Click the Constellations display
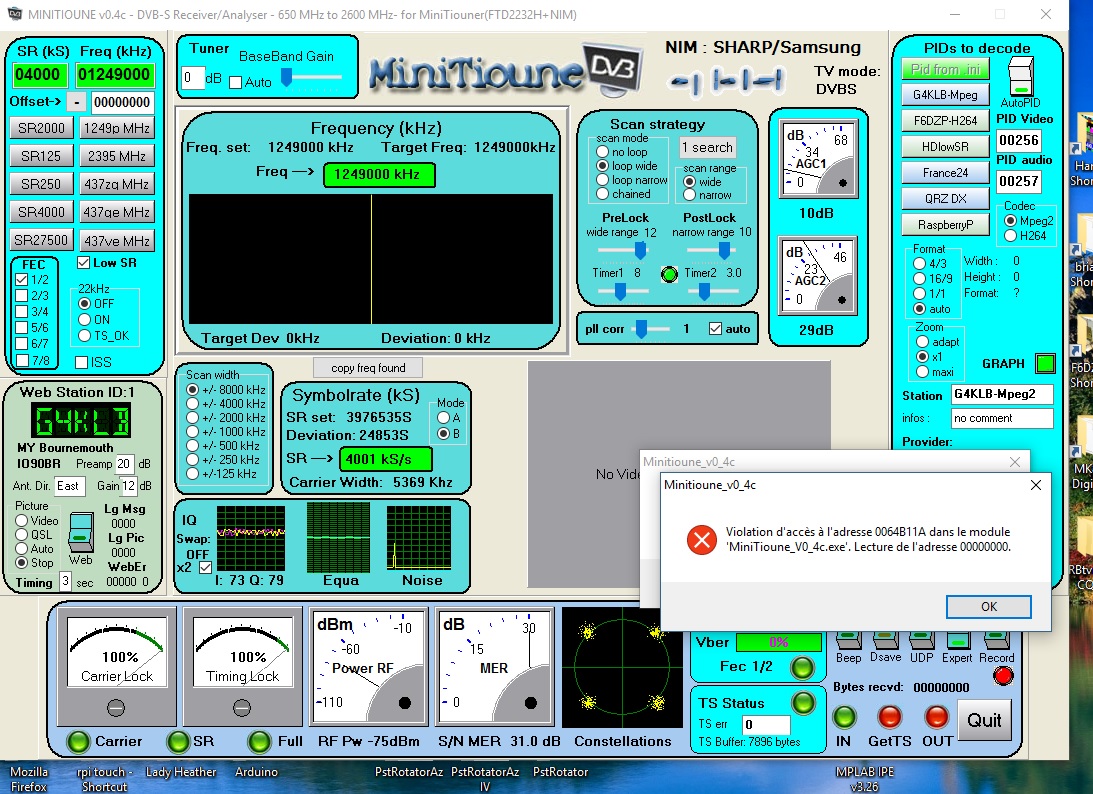This screenshot has height=794, width=1093. [622, 668]
